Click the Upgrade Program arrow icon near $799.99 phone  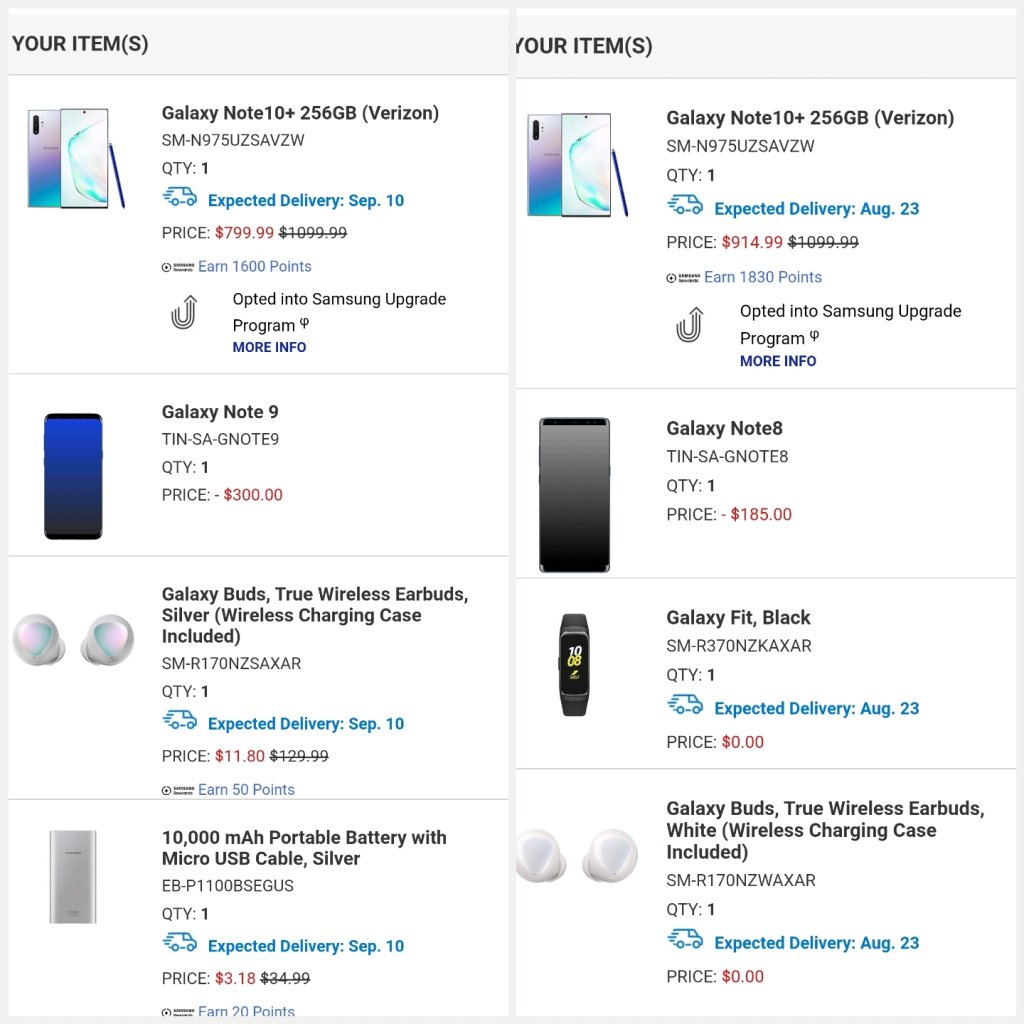click(184, 313)
